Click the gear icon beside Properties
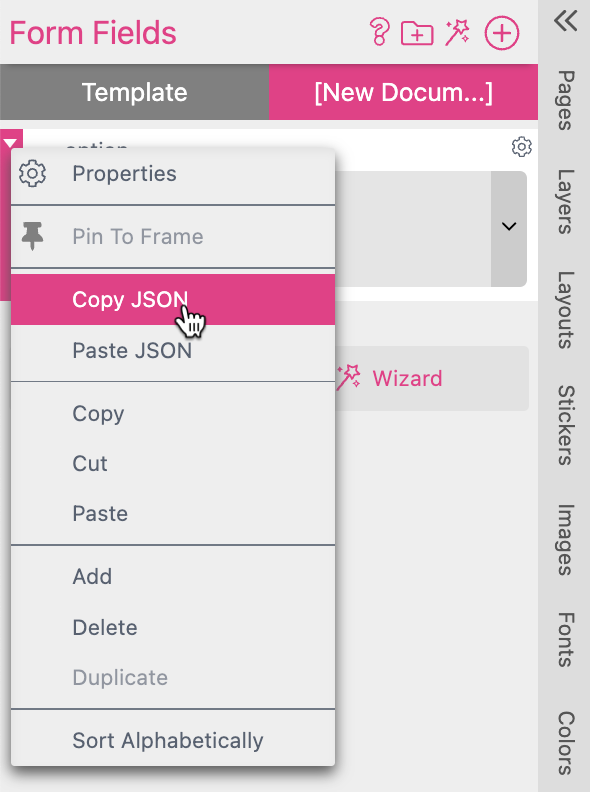 pyautogui.click(x=32, y=174)
